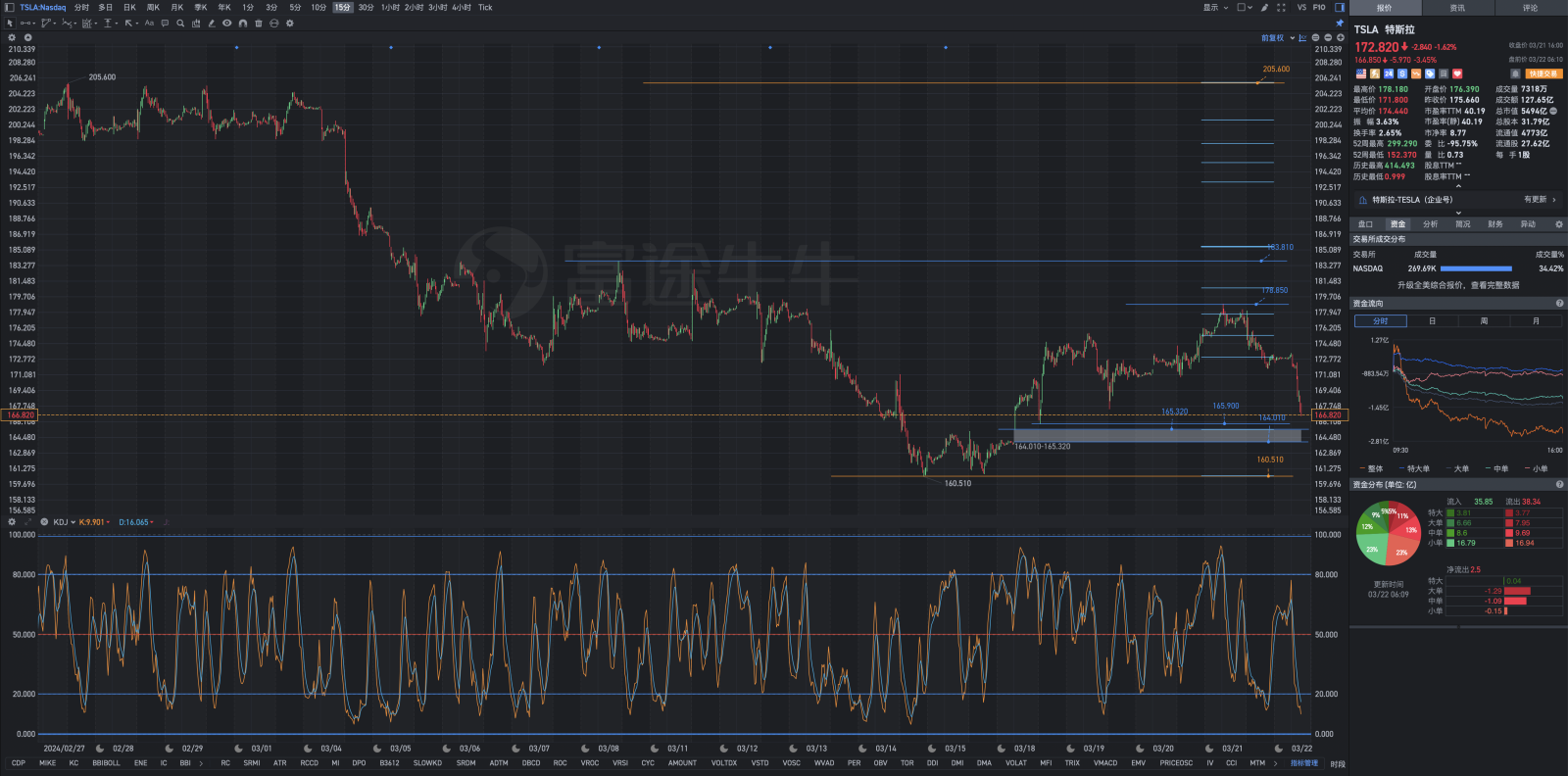The image size is (1568, 776).
Task: Open quote panel tabs settings gear
Action: pos(1559,224)
